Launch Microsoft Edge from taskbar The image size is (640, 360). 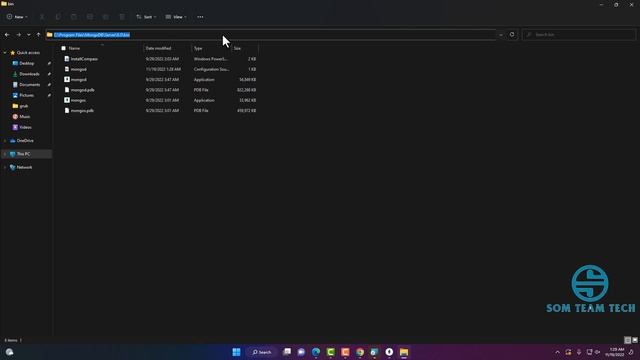316,352
